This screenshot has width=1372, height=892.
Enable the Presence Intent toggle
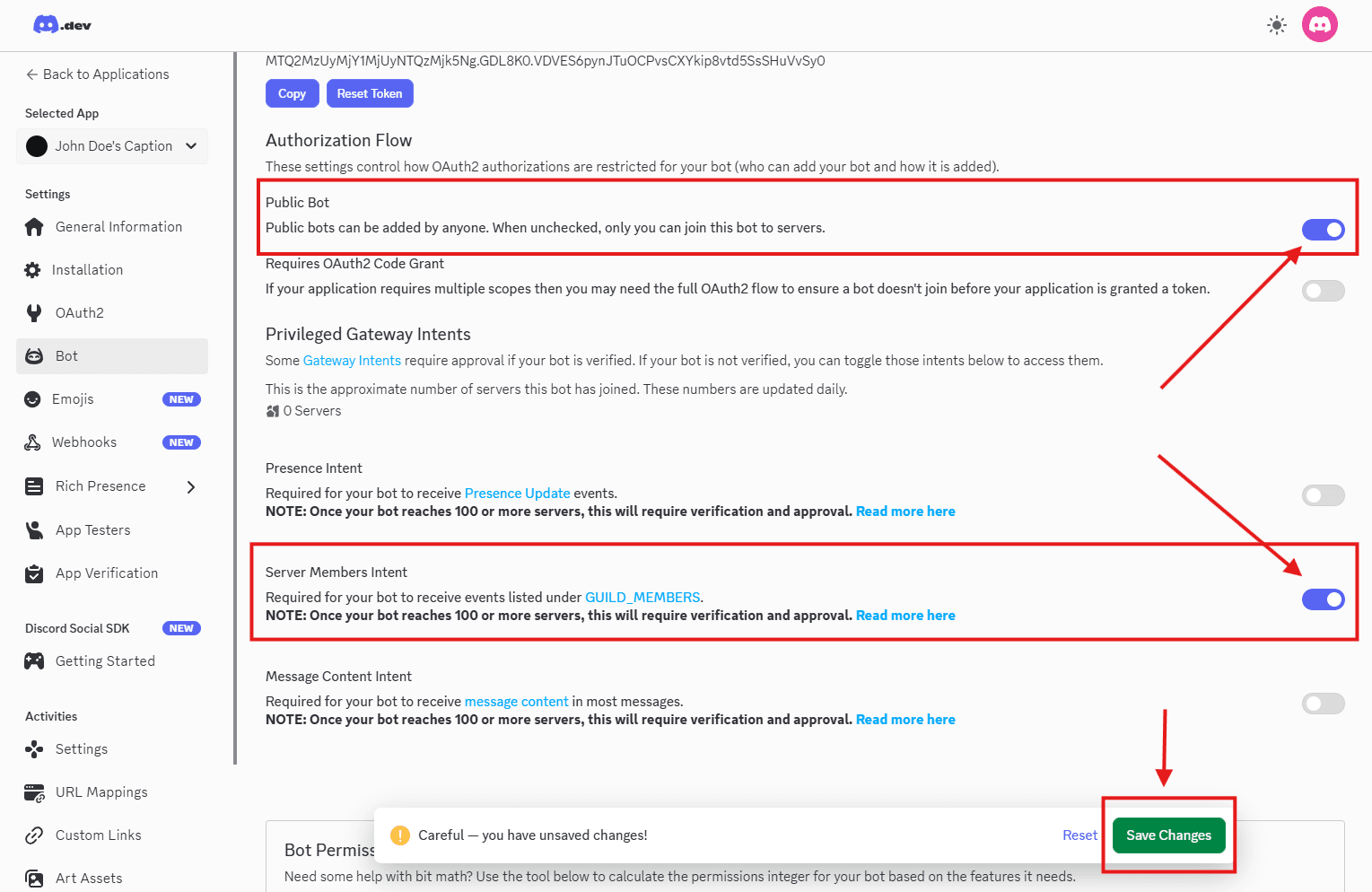(1324, 494)
